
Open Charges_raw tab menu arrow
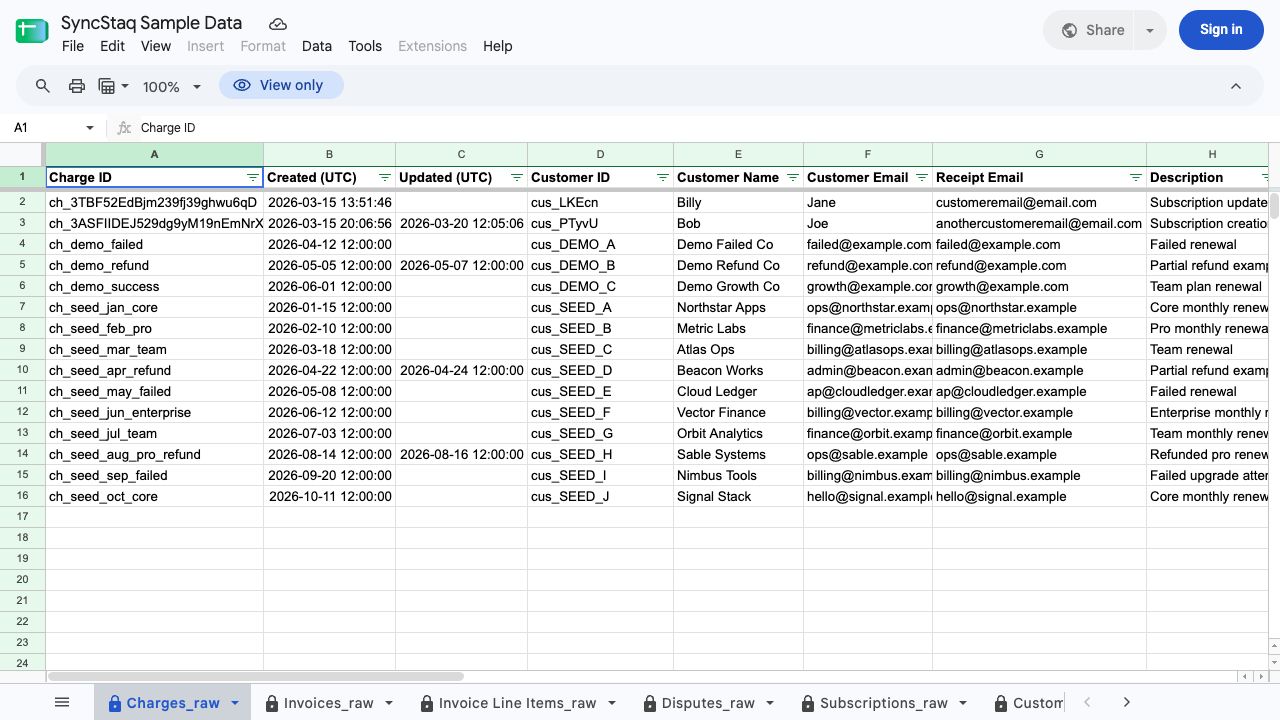(235, 703)
